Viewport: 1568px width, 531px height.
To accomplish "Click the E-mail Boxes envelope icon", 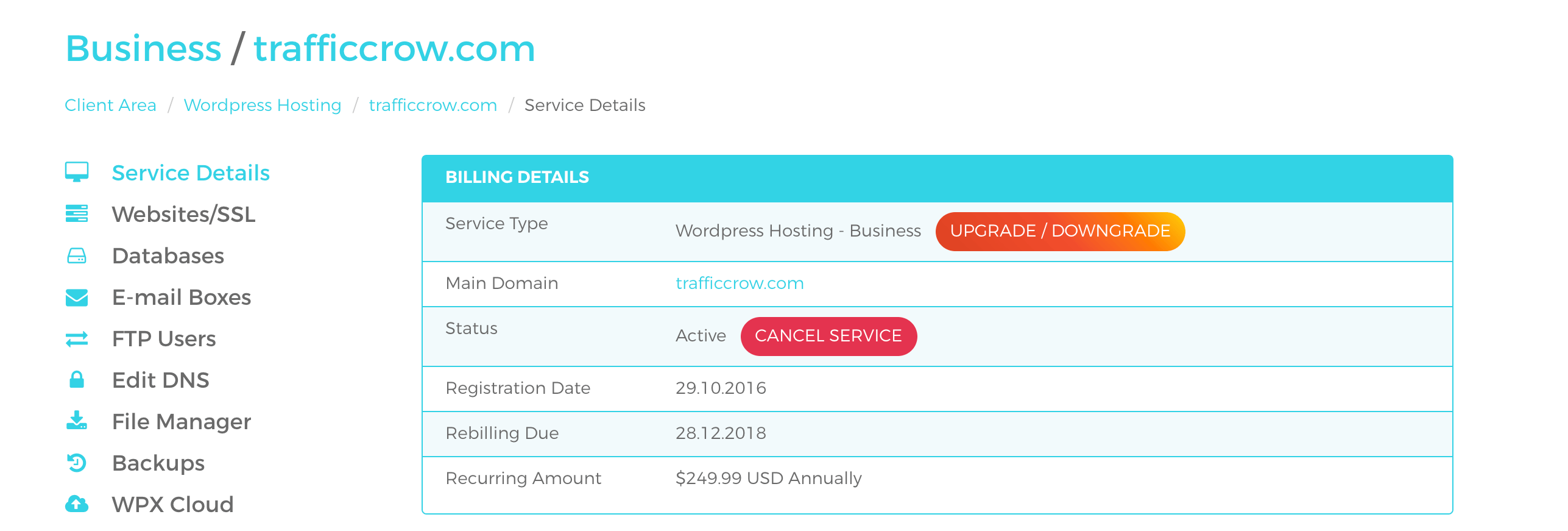I will pos(77,298).
